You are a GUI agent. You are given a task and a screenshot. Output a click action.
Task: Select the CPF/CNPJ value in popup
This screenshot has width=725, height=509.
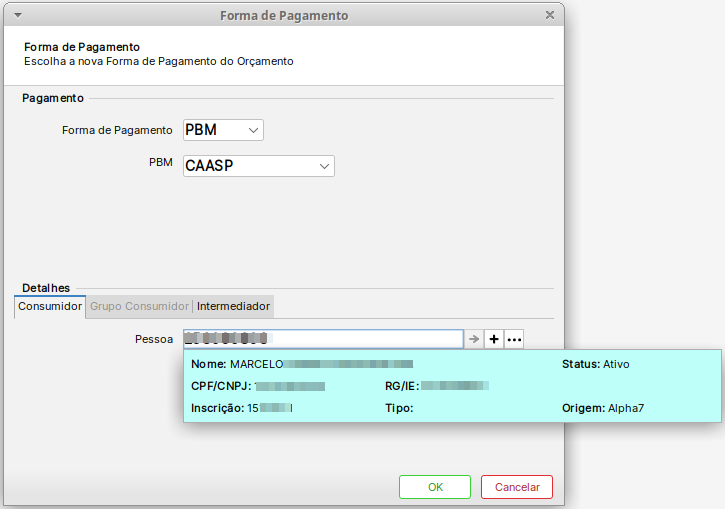(289, 386)
